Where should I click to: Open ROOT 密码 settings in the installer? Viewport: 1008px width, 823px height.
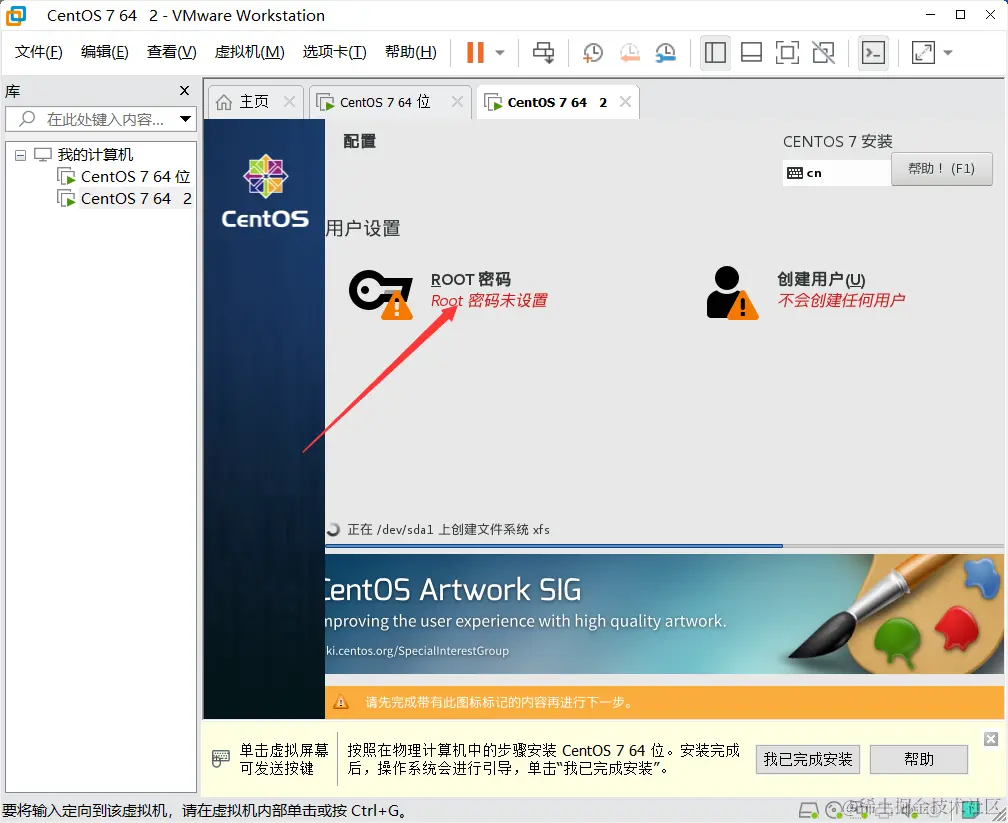point(470,280)
